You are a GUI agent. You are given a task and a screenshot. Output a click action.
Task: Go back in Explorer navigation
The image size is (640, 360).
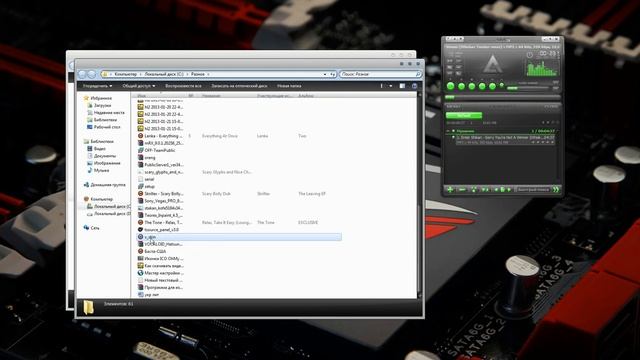coord(82,74)
